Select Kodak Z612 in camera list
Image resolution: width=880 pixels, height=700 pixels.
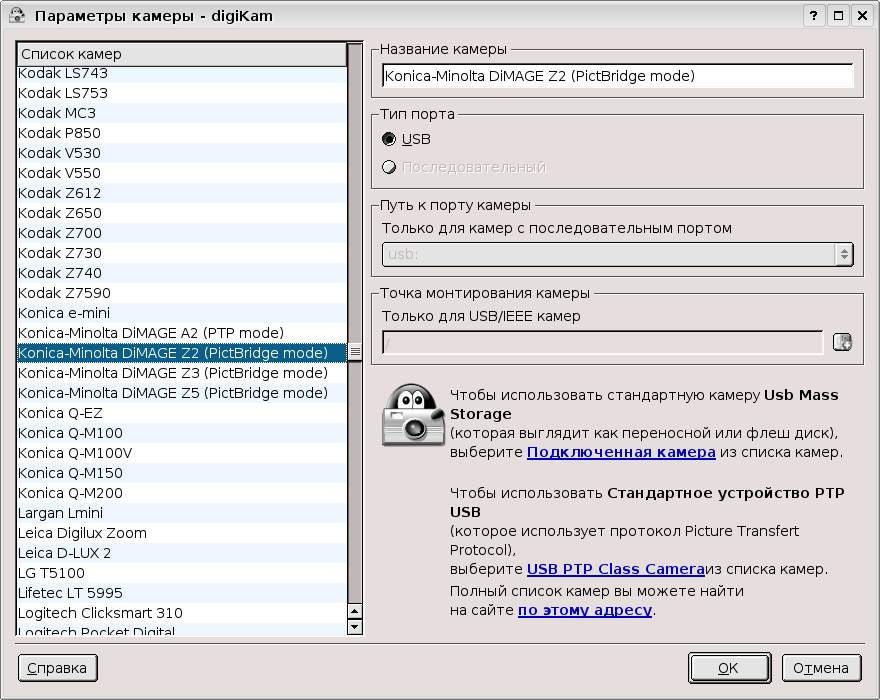coord(182,193)
